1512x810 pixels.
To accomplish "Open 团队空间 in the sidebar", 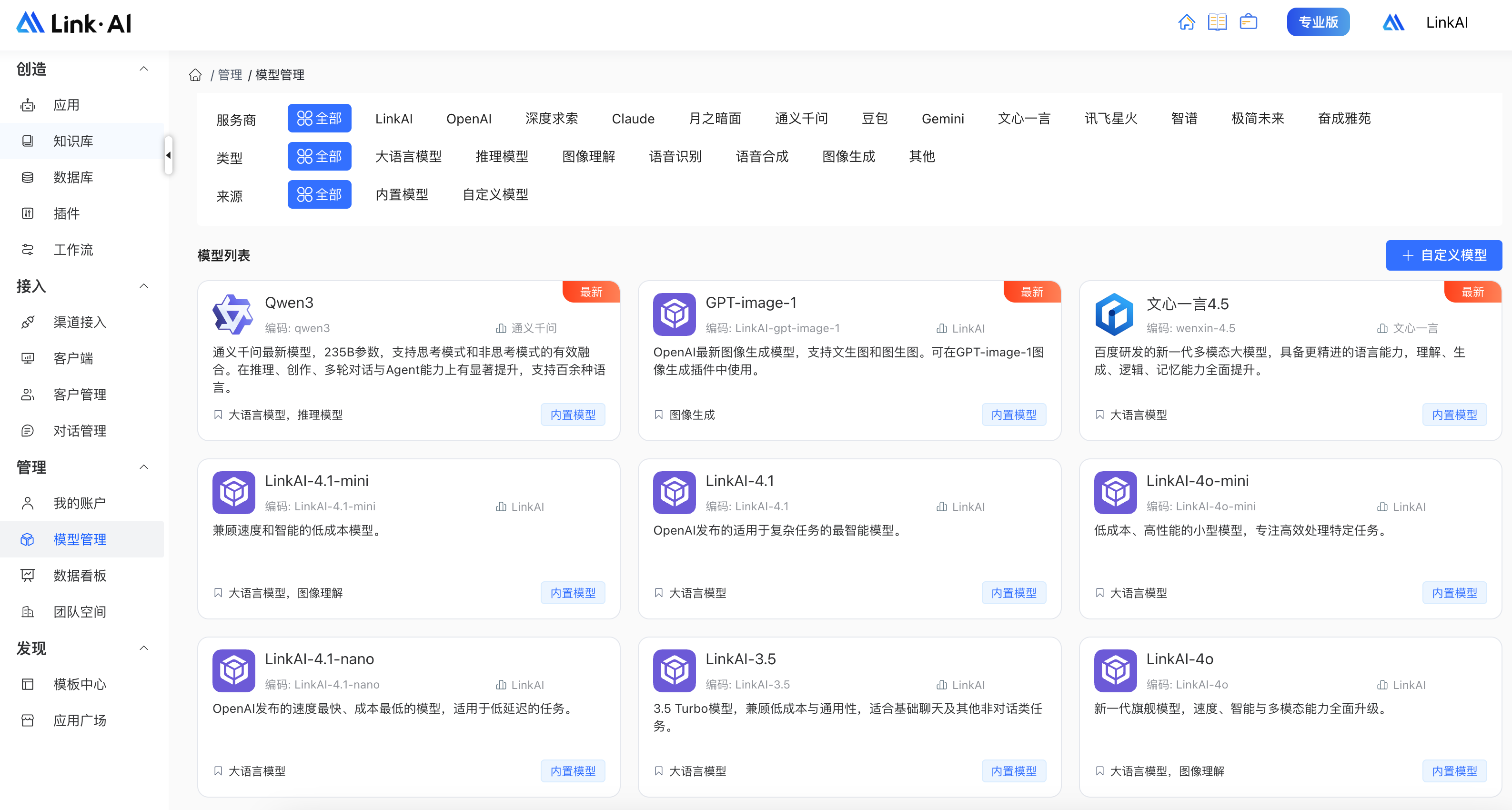I will tap(82, 612).
